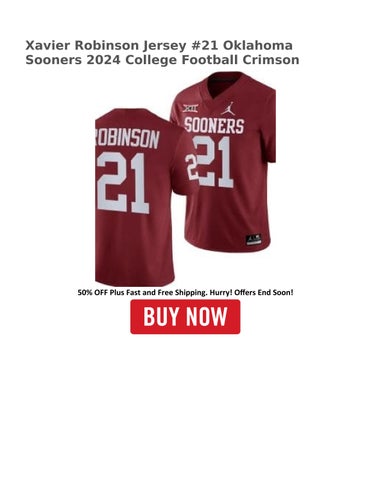Click the Jordan Jumpman logo on front jersey
This screenshot has width=371, height=480.
coord(228,108)
